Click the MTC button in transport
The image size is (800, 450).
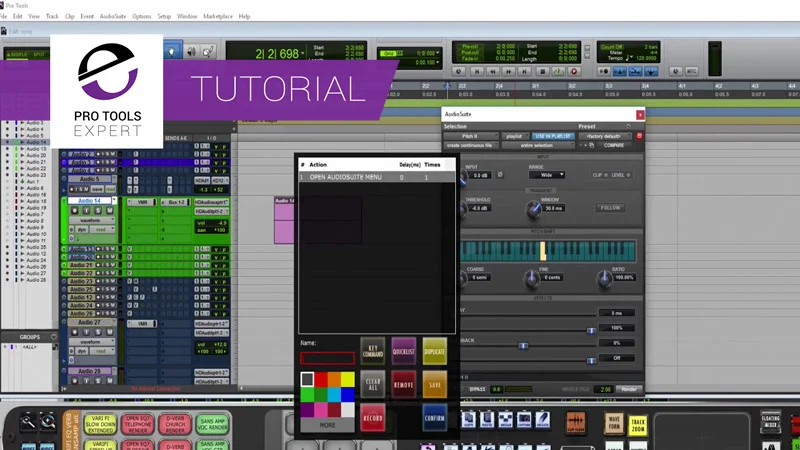coord(691,71)
